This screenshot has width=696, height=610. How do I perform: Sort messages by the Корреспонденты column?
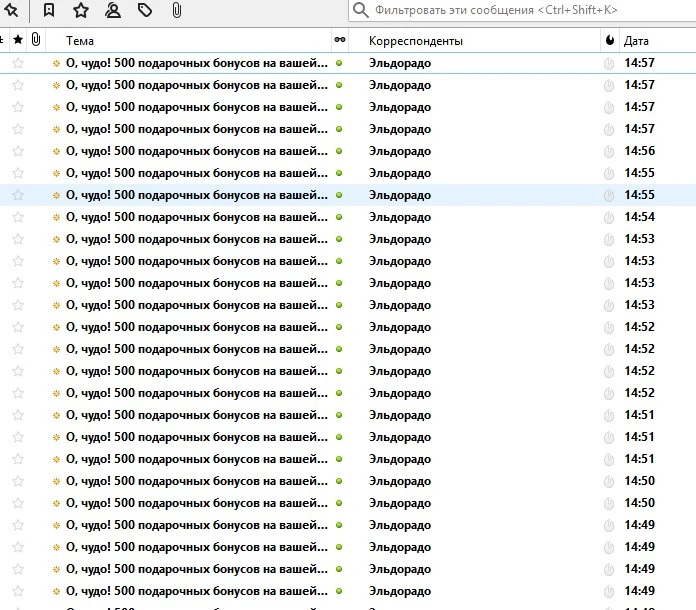click(x=475, y=40)
